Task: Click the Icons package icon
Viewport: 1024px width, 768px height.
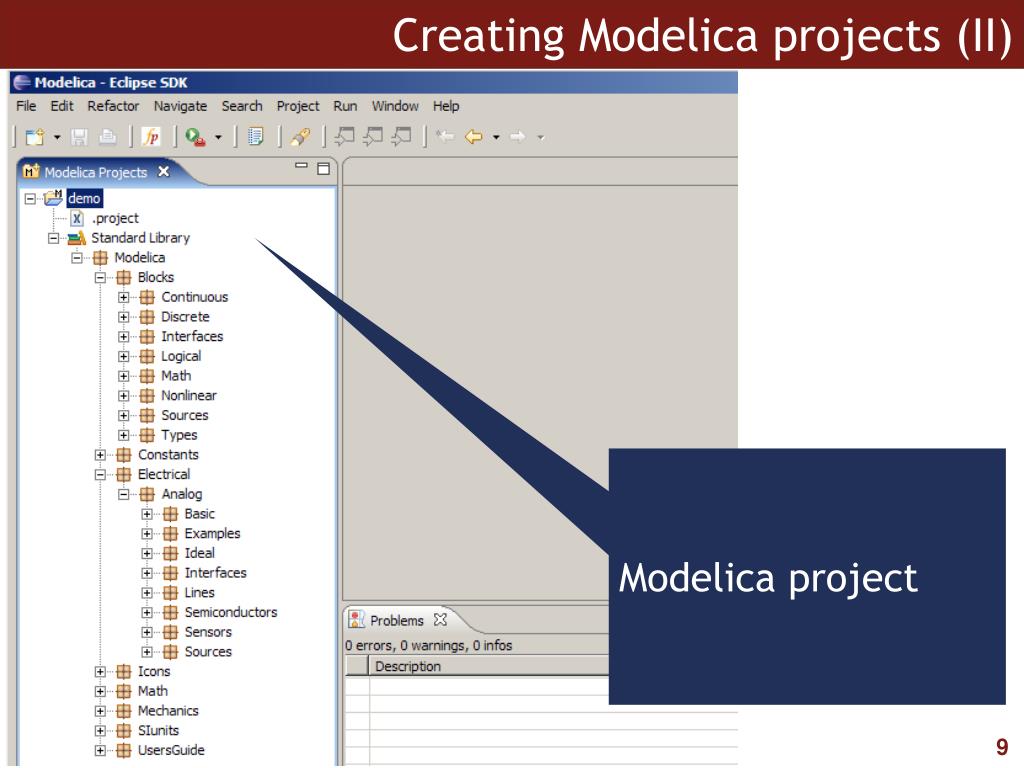Action: 123,671
